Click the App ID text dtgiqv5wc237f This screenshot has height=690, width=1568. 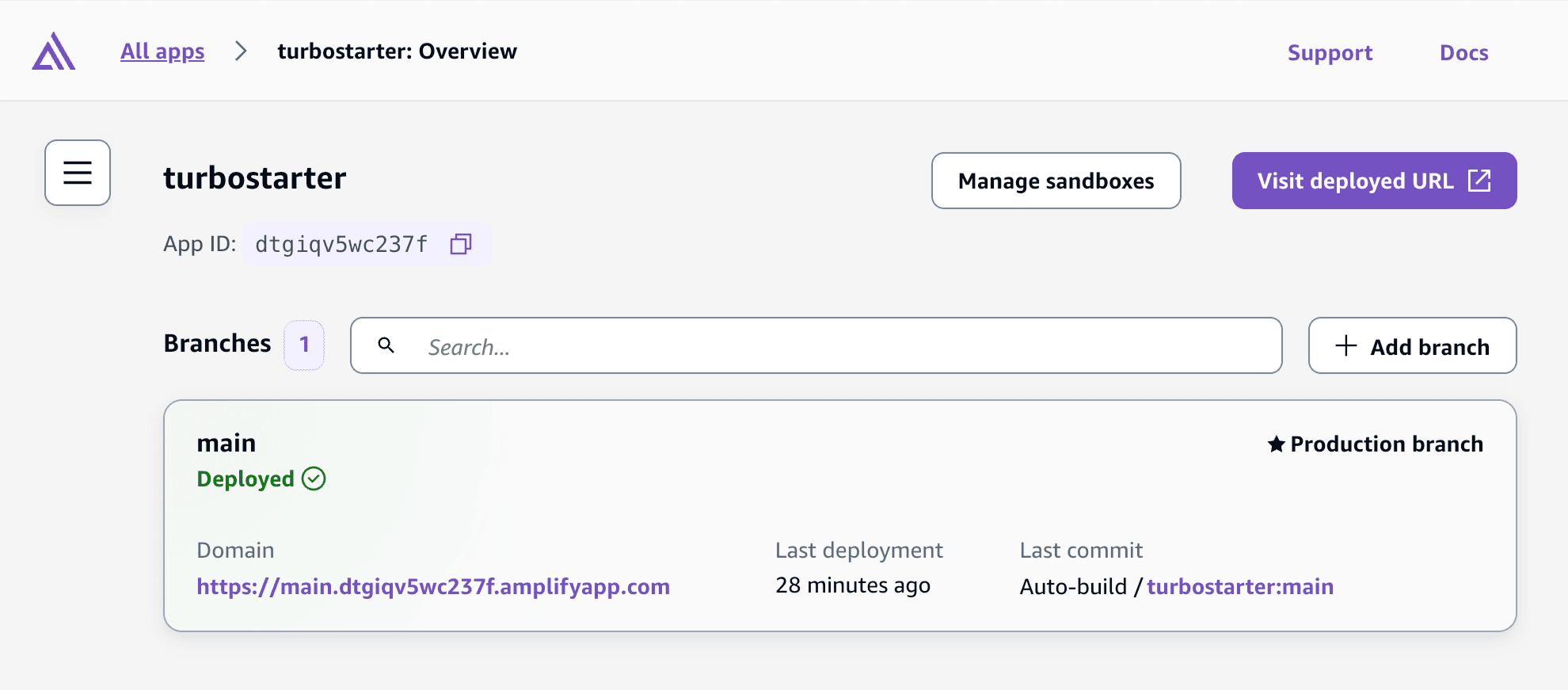(x=341, y=244)
